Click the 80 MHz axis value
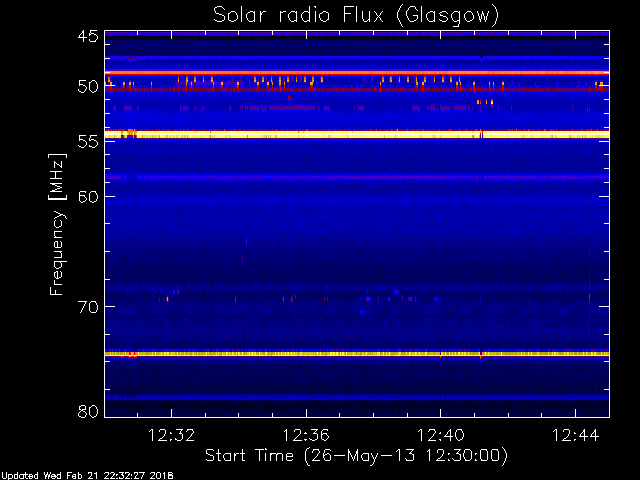Image resolution: width=640 pixels, height=480 pixels. click(88, 411)
